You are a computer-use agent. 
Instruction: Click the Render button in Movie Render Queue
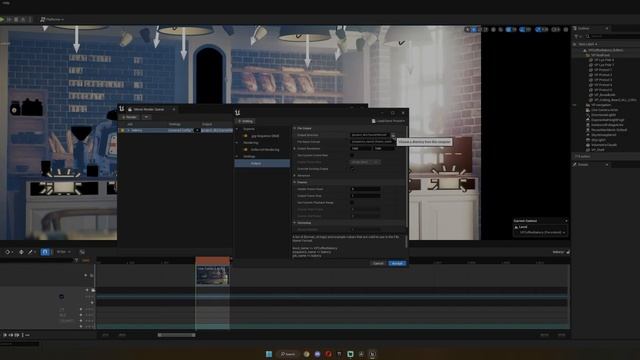129,117
